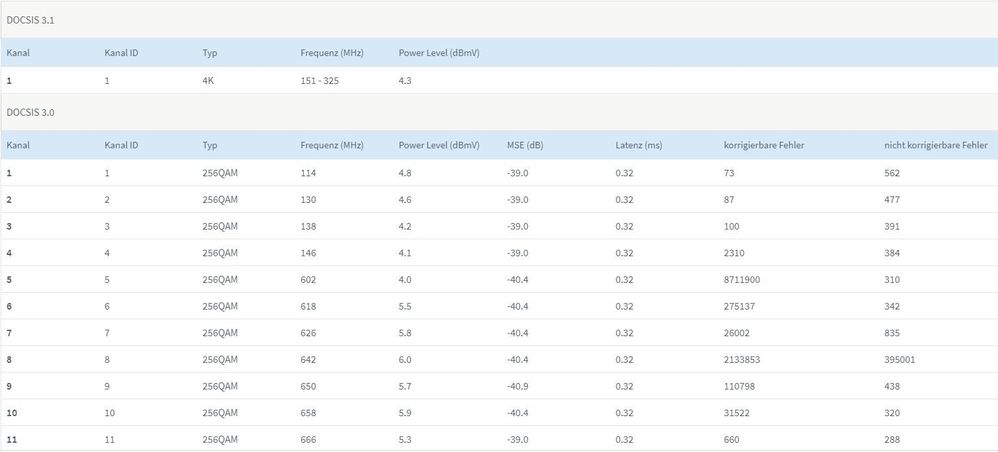The height and width of the screenshot is (452, 998).
Task: Select the 666 MHz frequency cell
Action: [x=309, y=439]
